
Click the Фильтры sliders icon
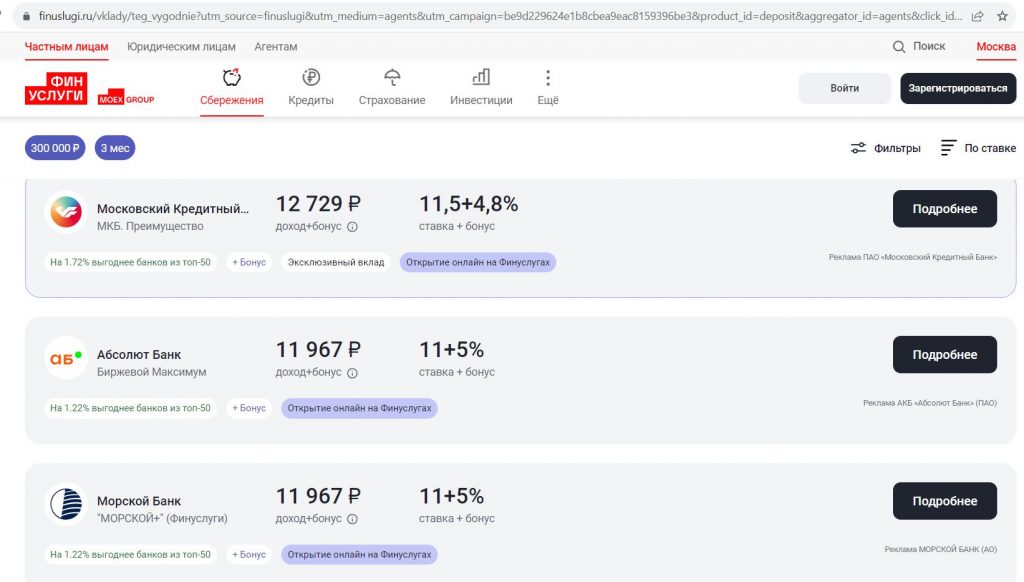coord(858,148)
